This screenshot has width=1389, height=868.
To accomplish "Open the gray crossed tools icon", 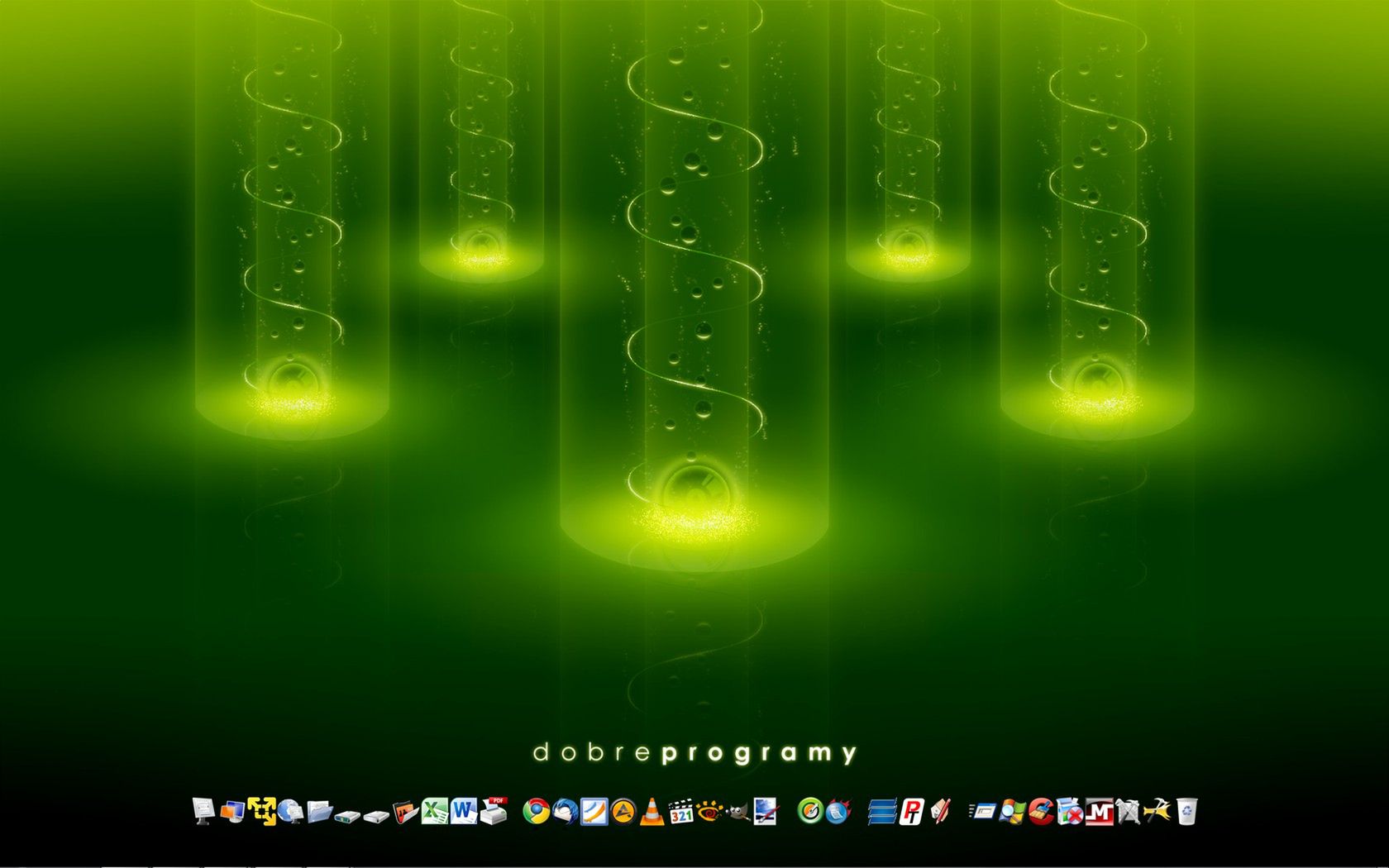I will tap(1128, 812).
